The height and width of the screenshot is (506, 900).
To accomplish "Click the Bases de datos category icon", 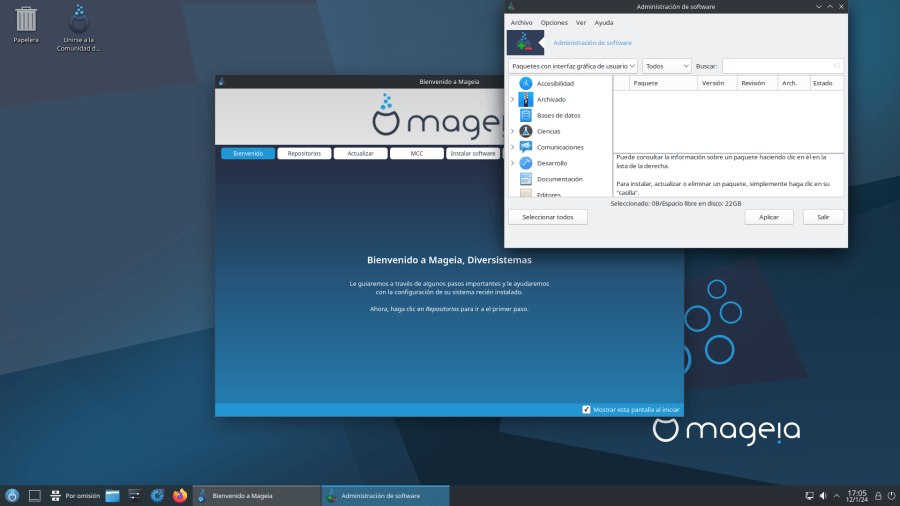I will click(x=526, y=115).
